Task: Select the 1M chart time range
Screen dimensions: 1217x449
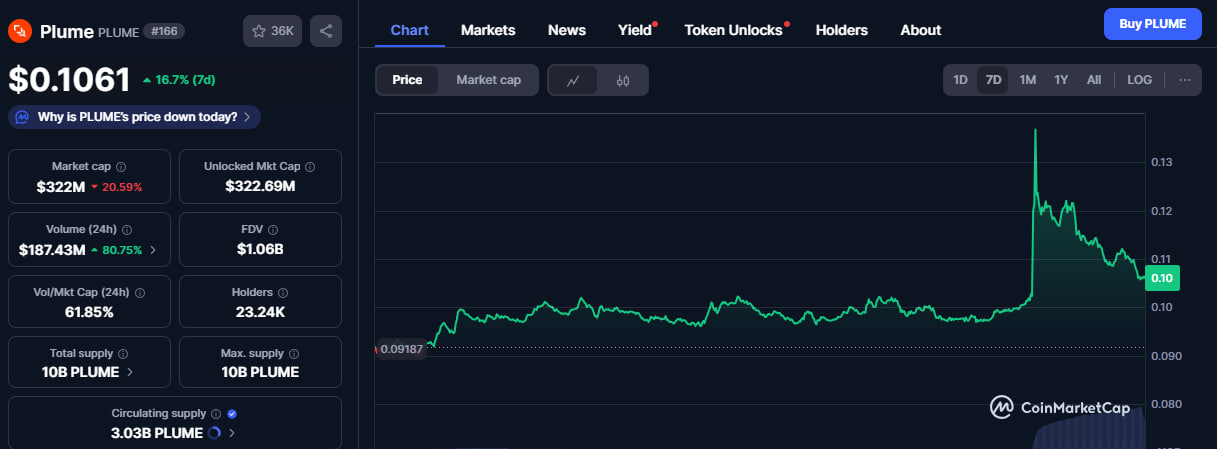Action: click(x=1027, y=80)
